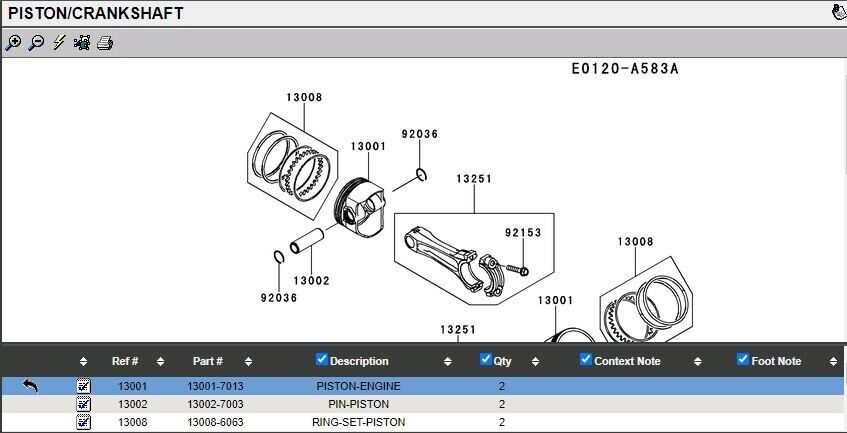This screenshot has width=847, height=433.
Task: Open the note icon for part 13001-7013
Action: pos(83,386)
